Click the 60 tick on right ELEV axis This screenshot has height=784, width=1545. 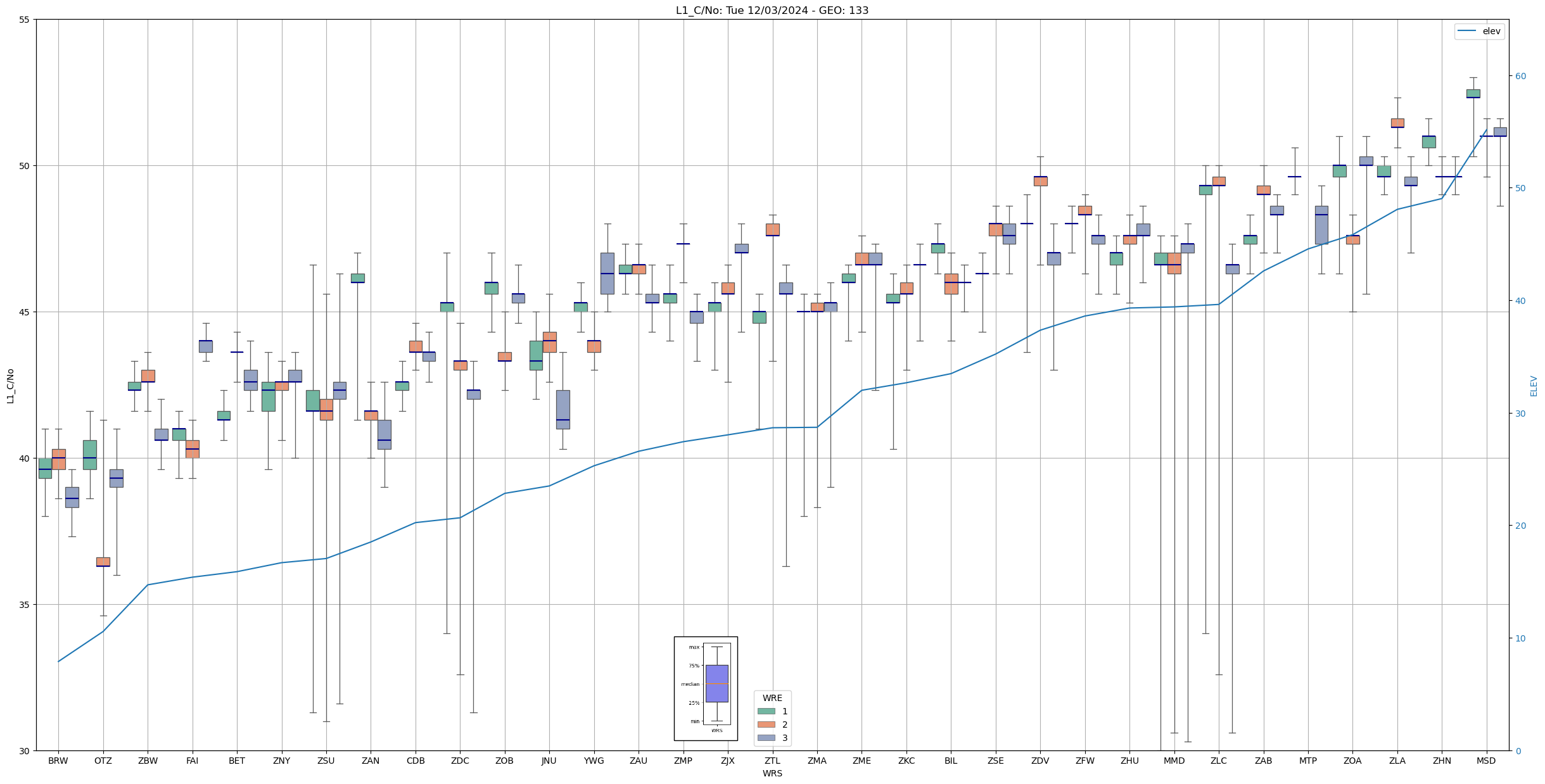tap(1520, 76)
